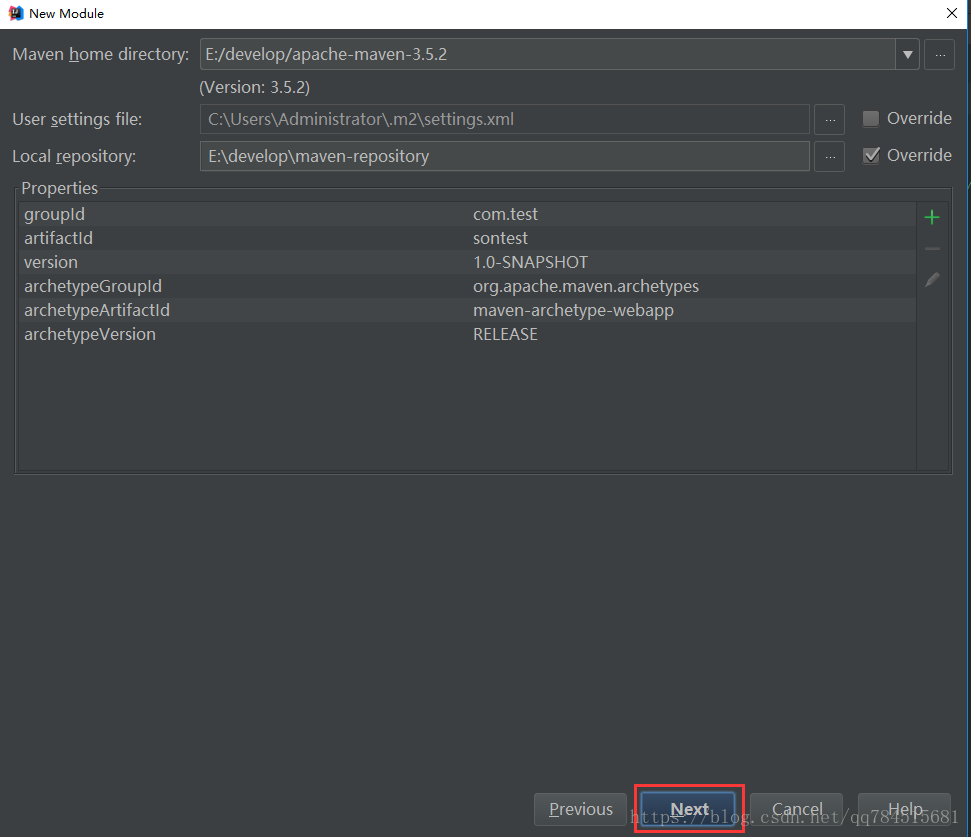The width and height of the screenshot is (971, 837).
Task: Click the Help button
Action: click(904, 809)
